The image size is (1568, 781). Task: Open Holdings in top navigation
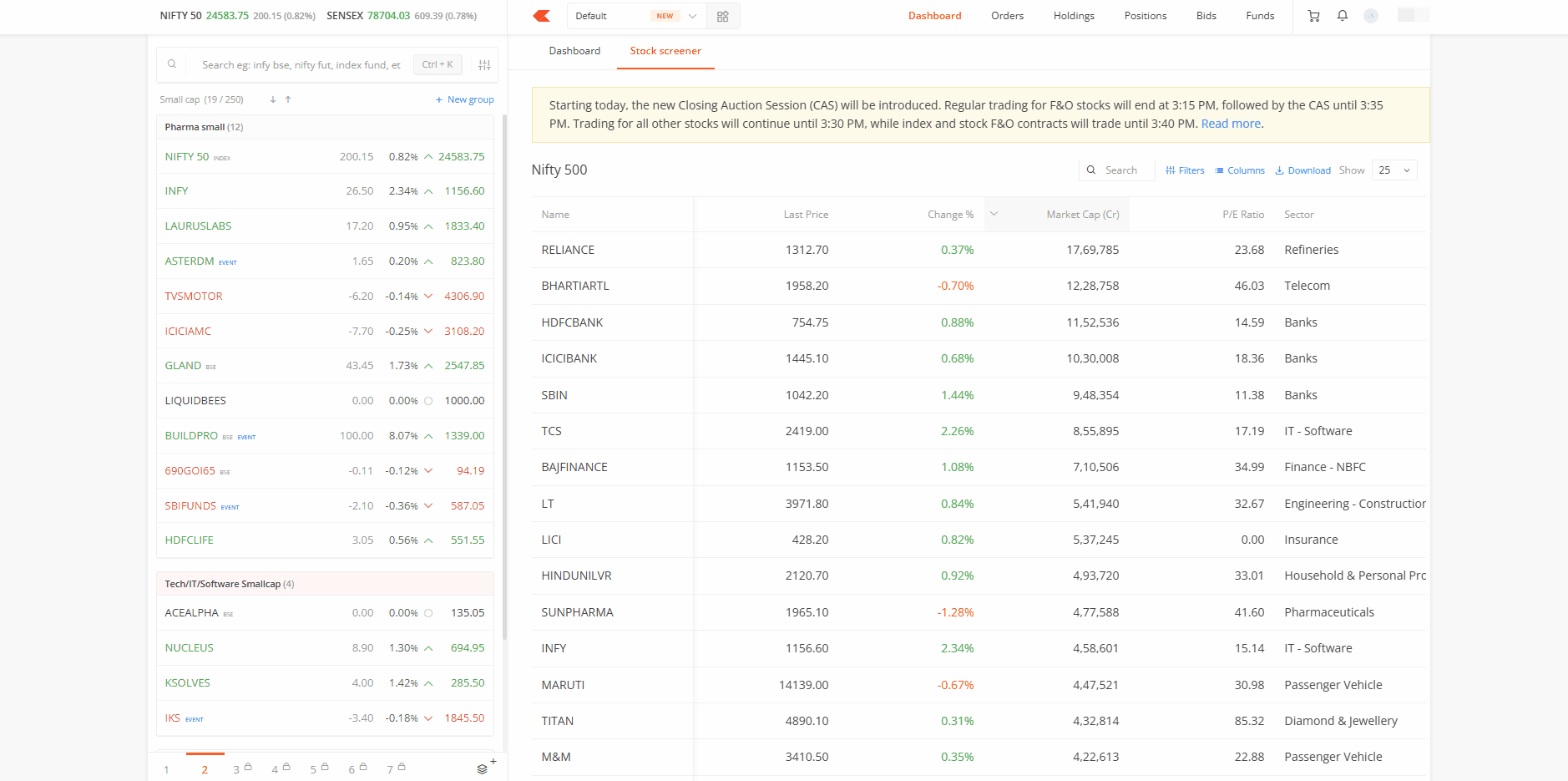[1074, 16]
